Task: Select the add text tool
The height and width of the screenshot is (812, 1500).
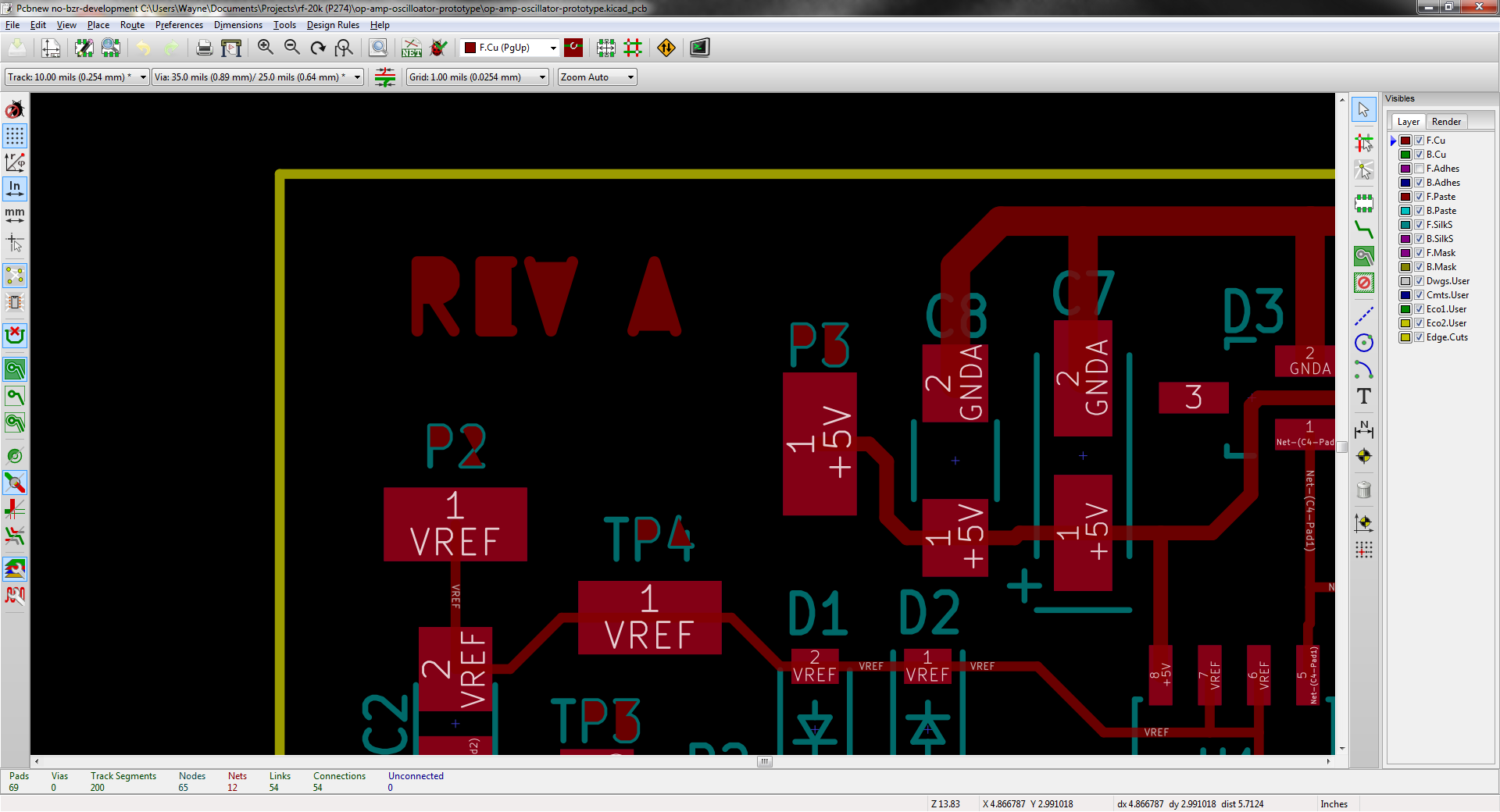Action: [x=1363, y=397]
